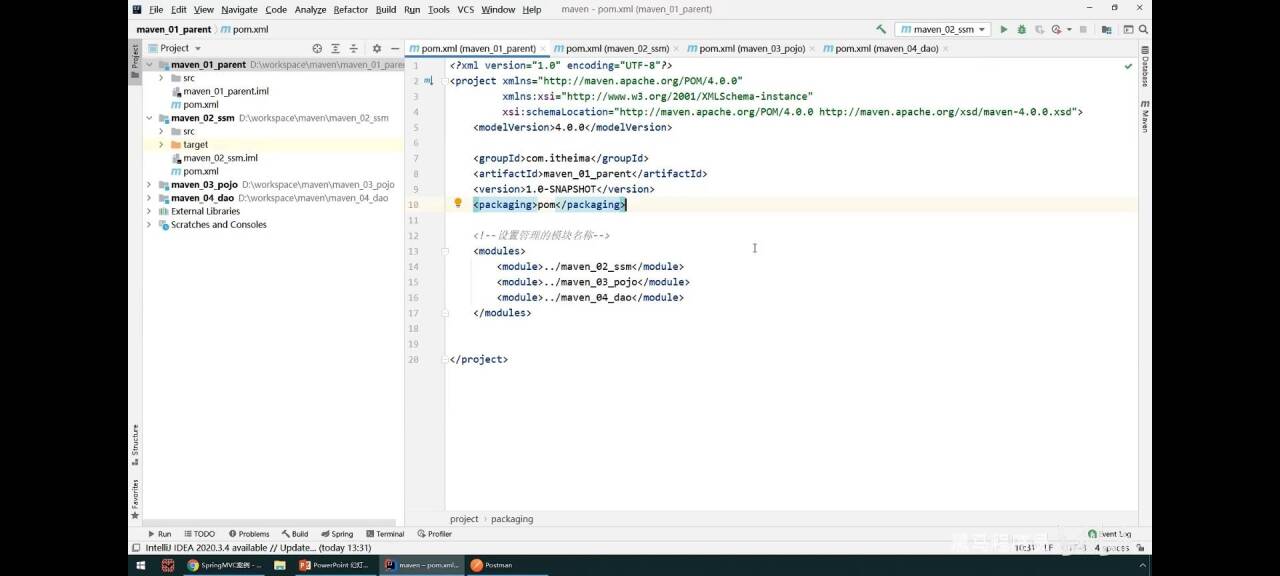This screenshot has width=1280, height=576.
Task: Start debugging with the green bug icon
Action: (1022, 30)
